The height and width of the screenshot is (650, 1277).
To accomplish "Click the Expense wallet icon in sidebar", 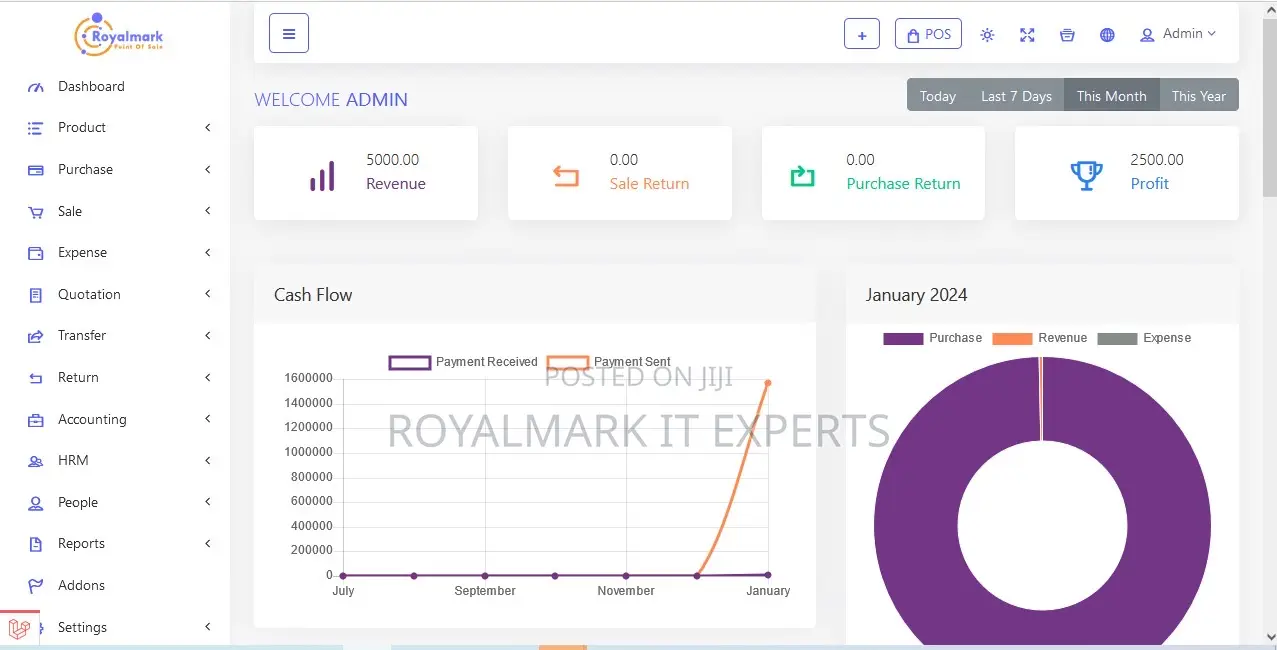I will (36, 253).
